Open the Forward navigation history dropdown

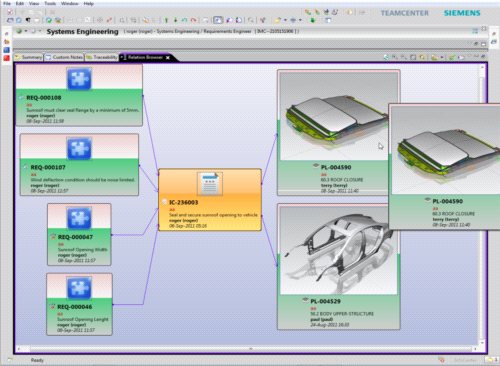click(40, 31)
